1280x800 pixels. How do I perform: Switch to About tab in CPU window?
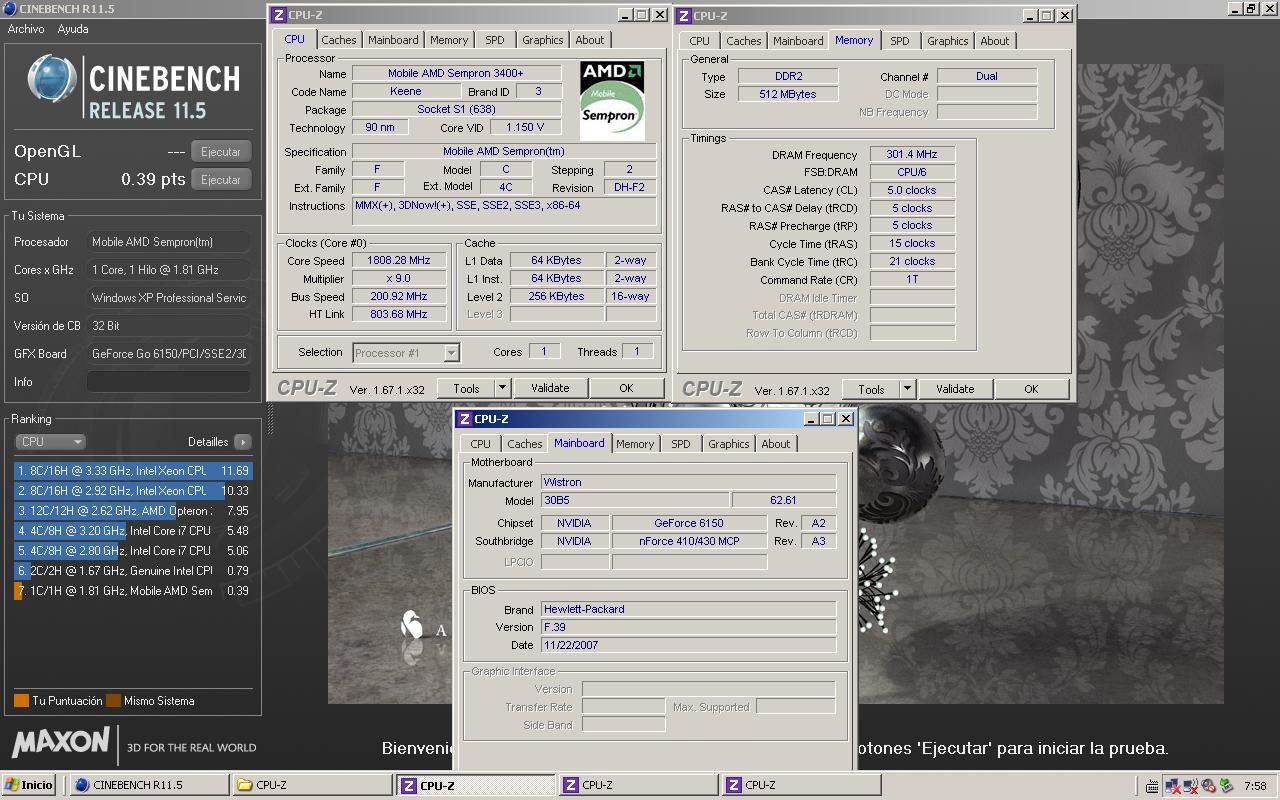pos(589,40)
